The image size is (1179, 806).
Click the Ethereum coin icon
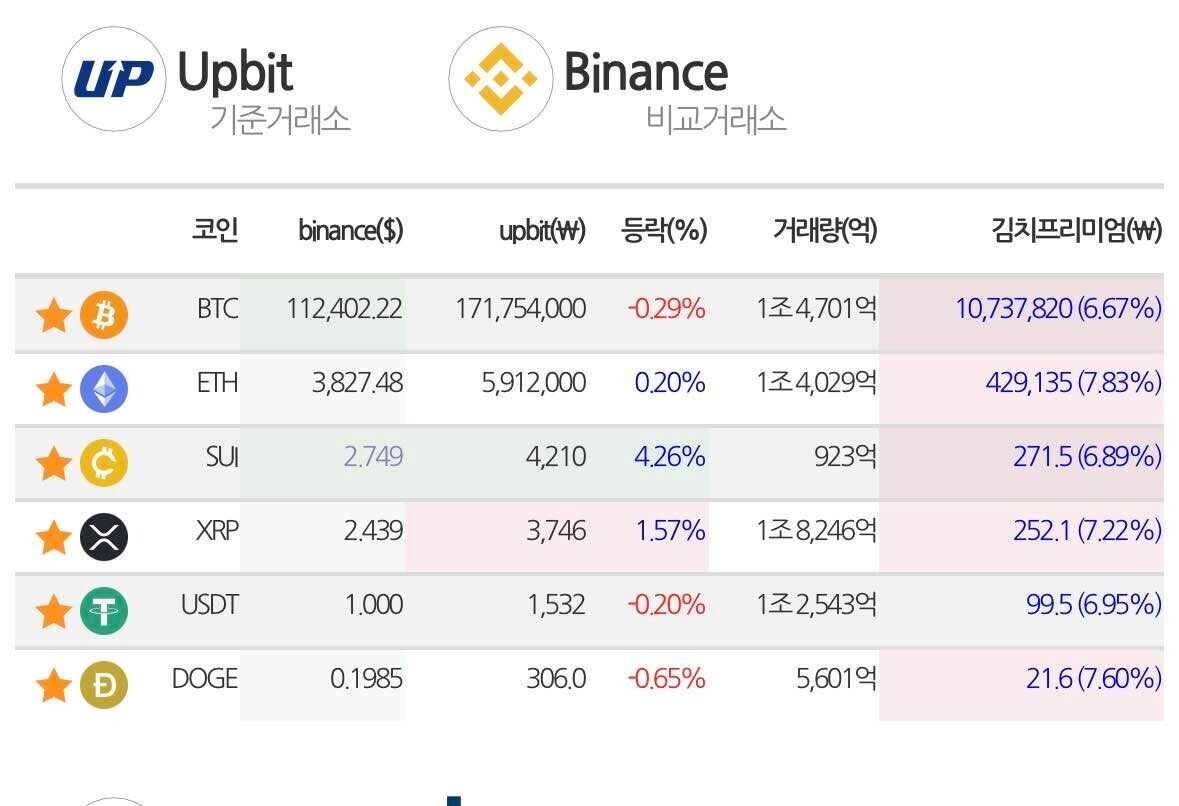pyautogui.click(x=104, y=389)
